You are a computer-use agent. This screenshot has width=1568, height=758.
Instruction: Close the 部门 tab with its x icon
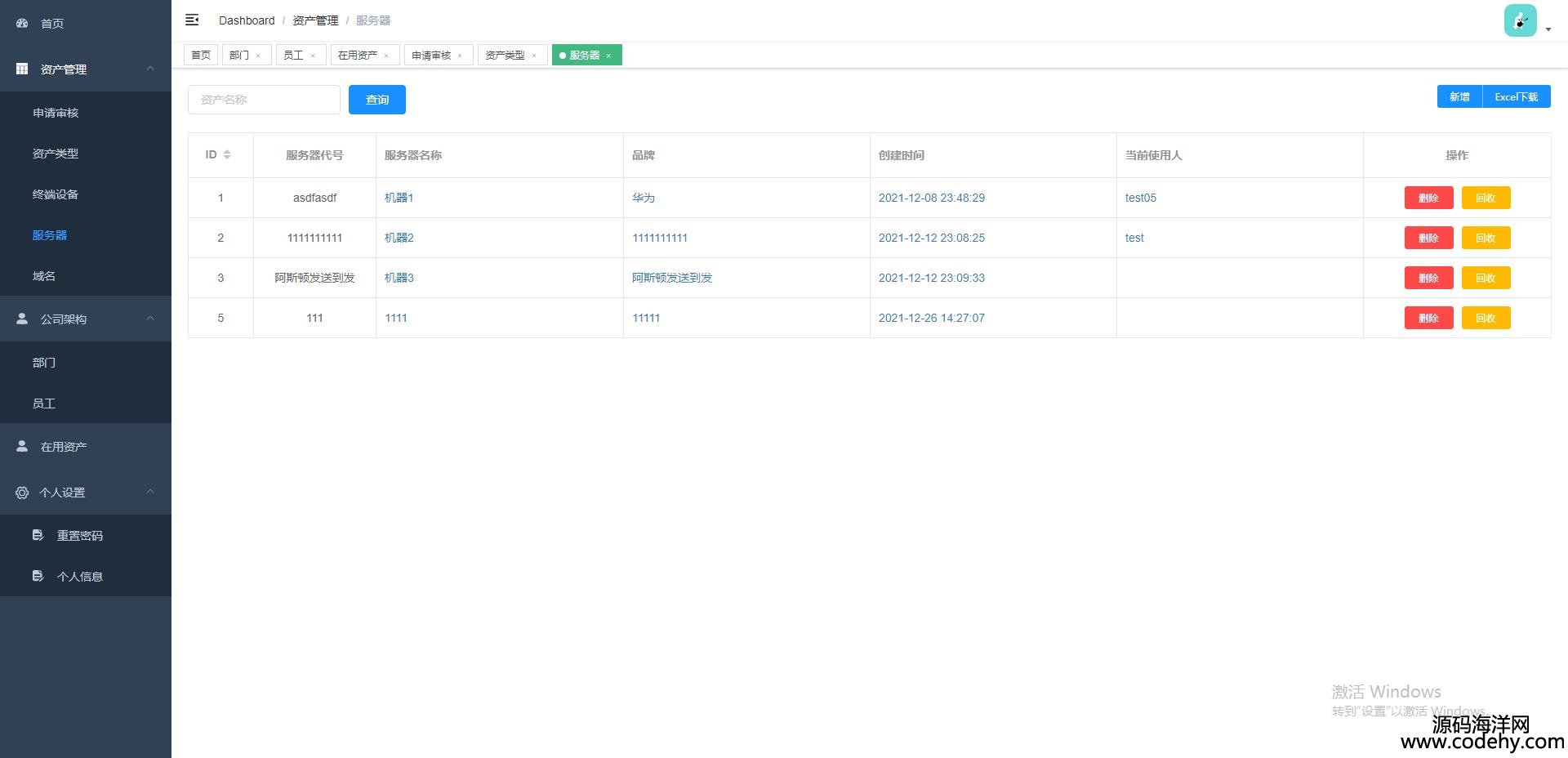point(258,56)
